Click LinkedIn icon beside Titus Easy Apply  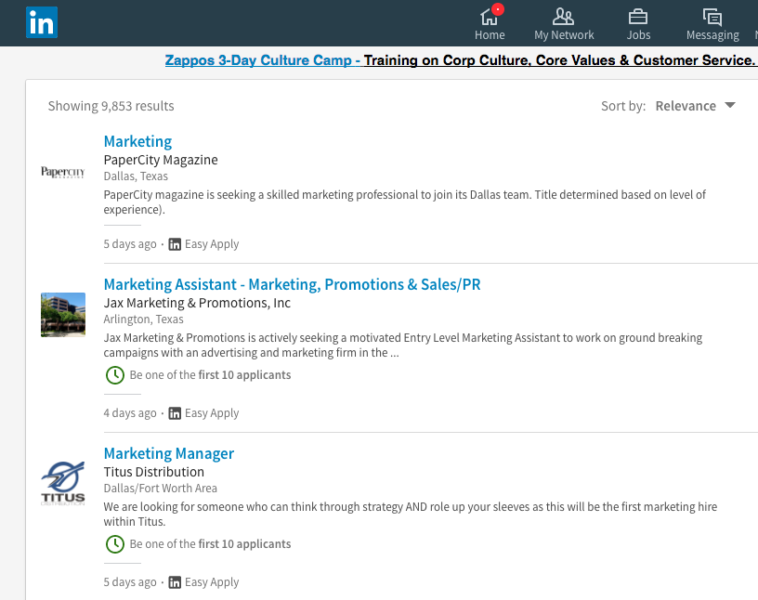click(175, 582)
